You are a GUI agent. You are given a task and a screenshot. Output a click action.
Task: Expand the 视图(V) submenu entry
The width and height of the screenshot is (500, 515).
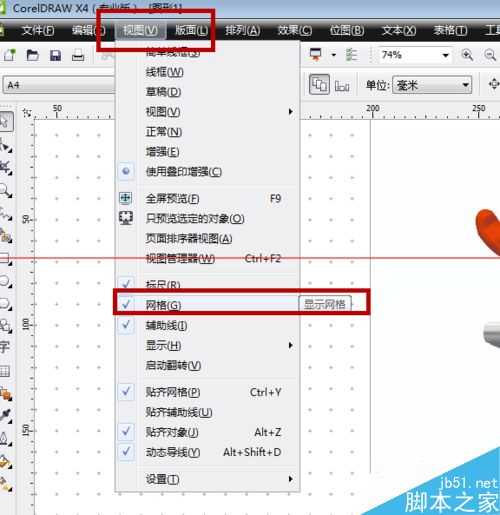[x=207, y=112]
